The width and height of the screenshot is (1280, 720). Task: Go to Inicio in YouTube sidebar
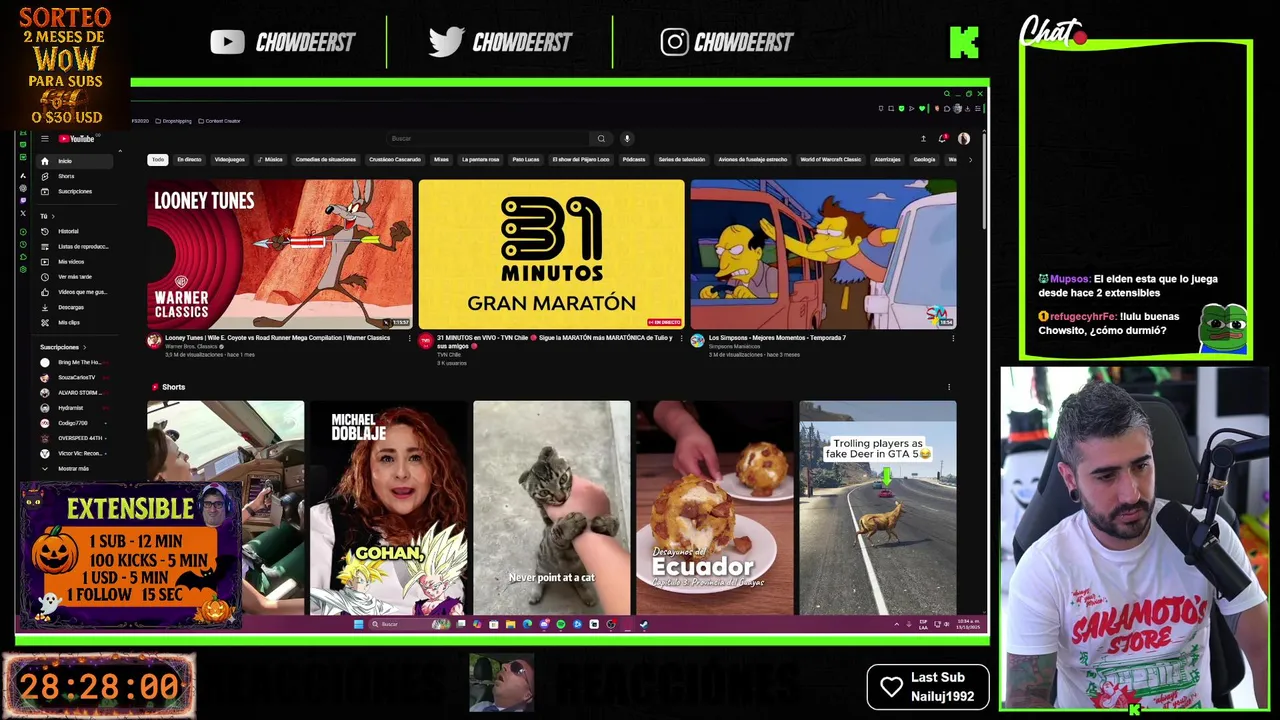(75, 161)
